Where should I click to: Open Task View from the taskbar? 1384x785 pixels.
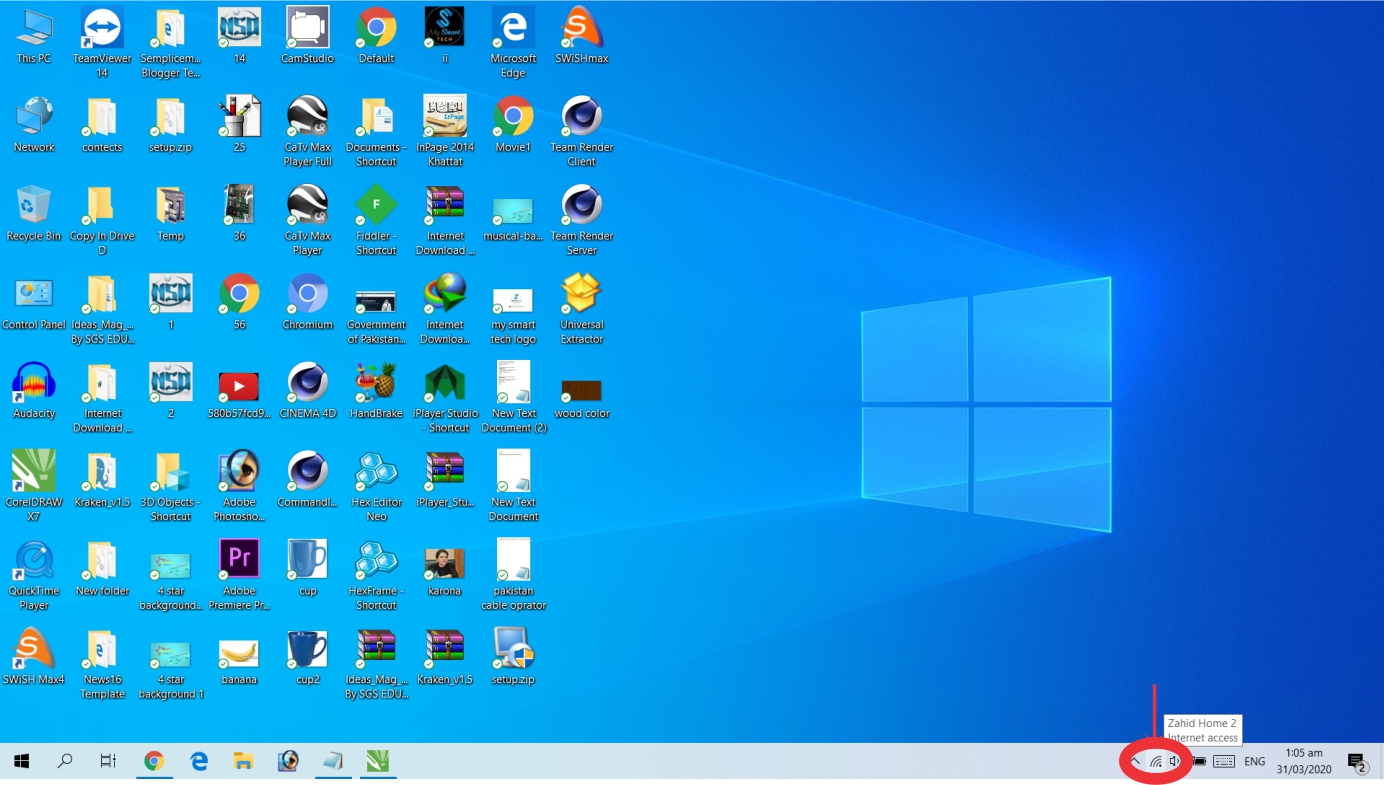click(x=108, y=761)
